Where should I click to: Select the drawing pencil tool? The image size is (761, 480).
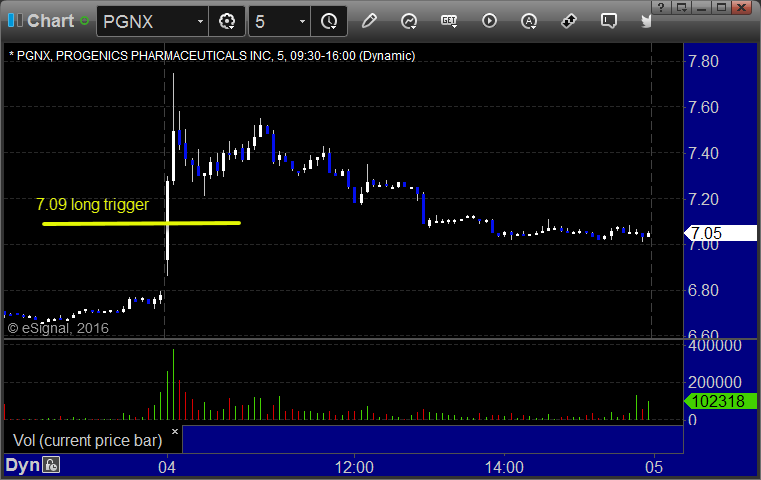(x=369, y=21)
